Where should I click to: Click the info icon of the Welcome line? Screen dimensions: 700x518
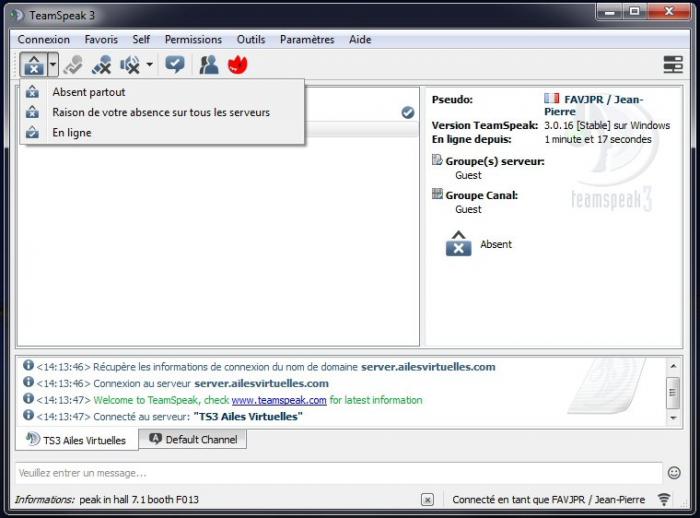click(28, 398)
